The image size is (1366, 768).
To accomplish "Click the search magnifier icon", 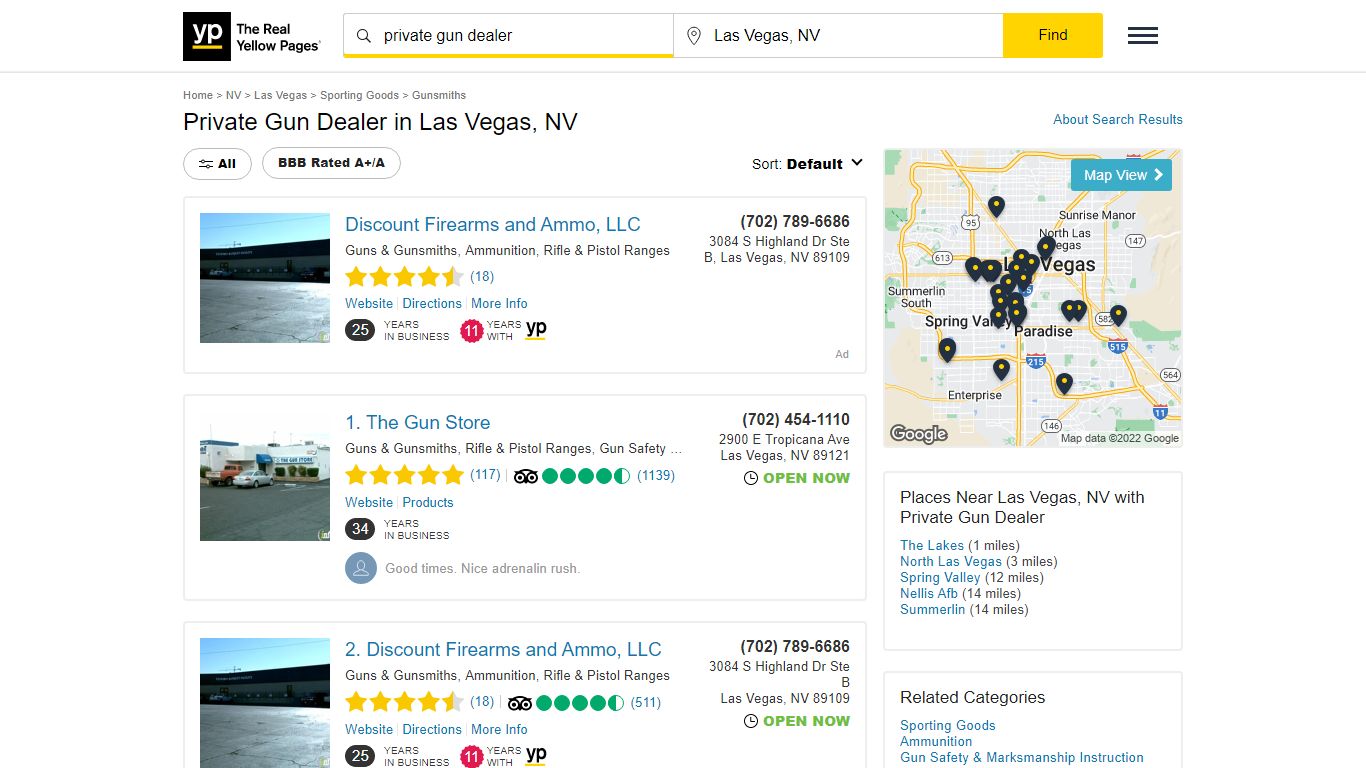I will click(x=364, y=36).
